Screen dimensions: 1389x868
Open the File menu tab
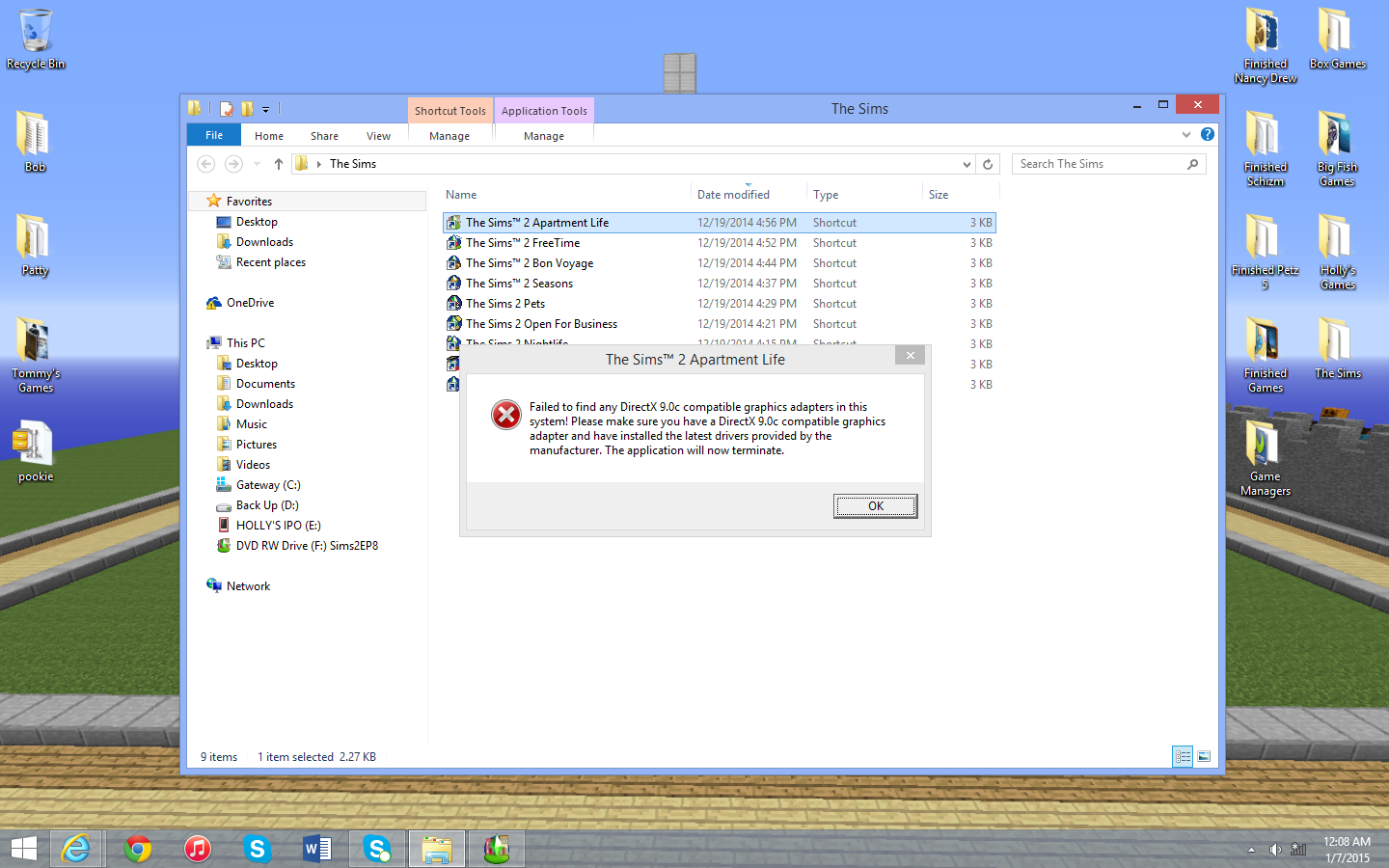click(214, 135)
